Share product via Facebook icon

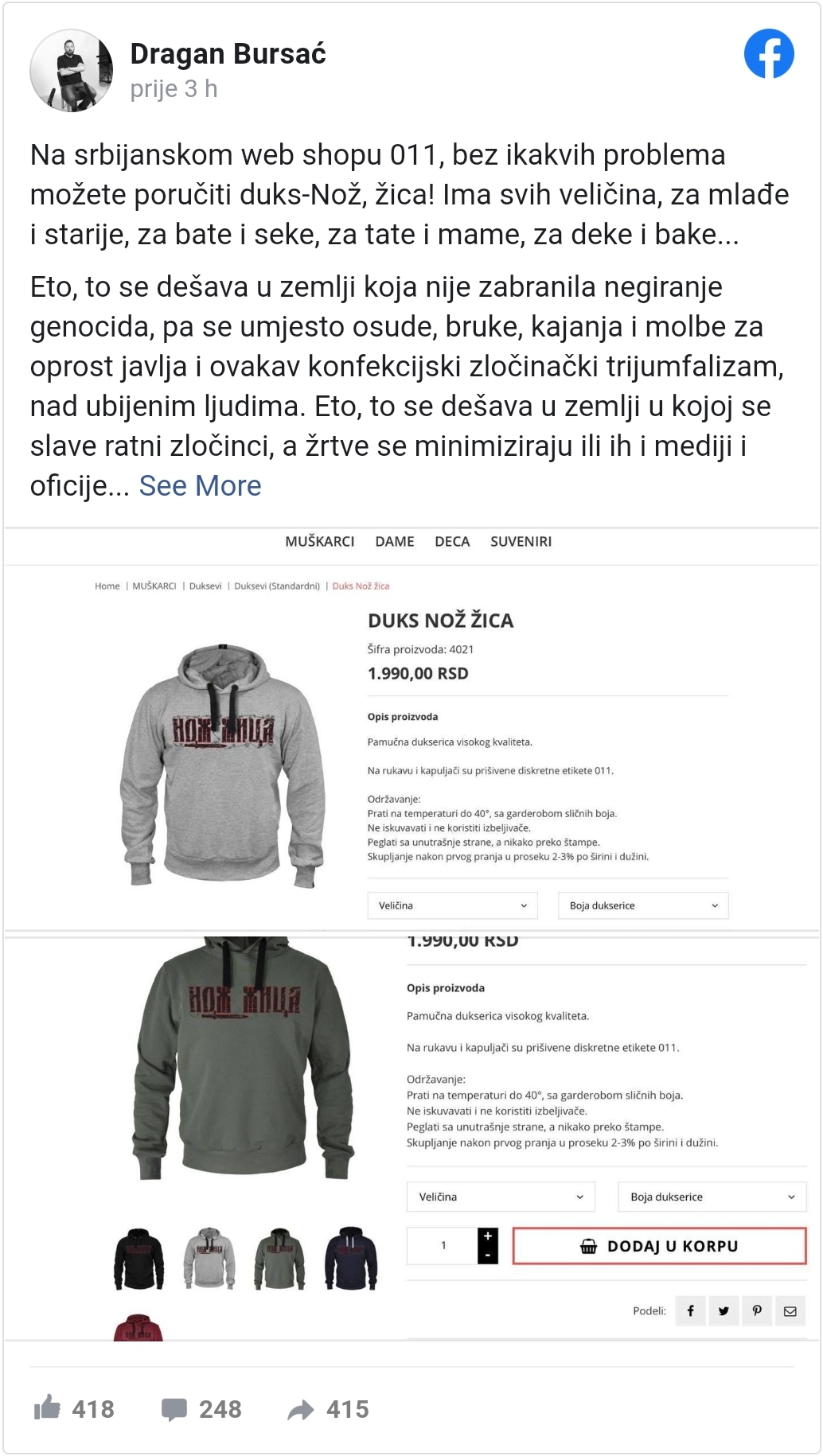click(691, 1311)
